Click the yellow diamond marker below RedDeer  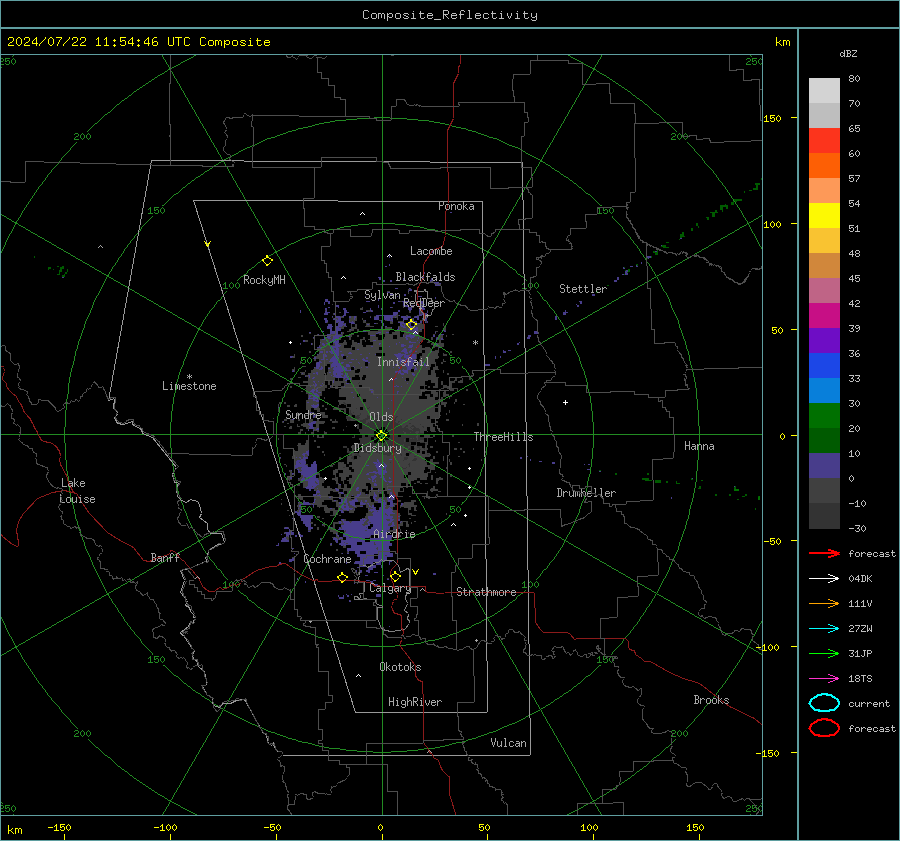(x=411, y=325)
